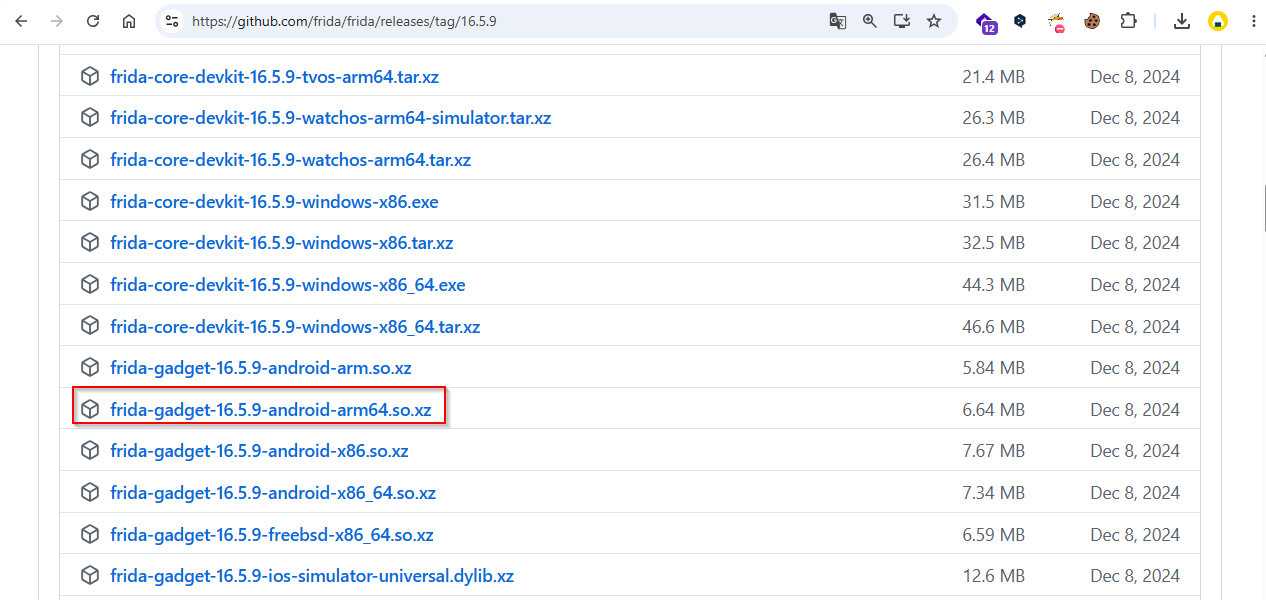The height and width of the screenshot is (600, 1266).
Task: Click the 6.64 MB size value
Action: click(x=993, y=410)
